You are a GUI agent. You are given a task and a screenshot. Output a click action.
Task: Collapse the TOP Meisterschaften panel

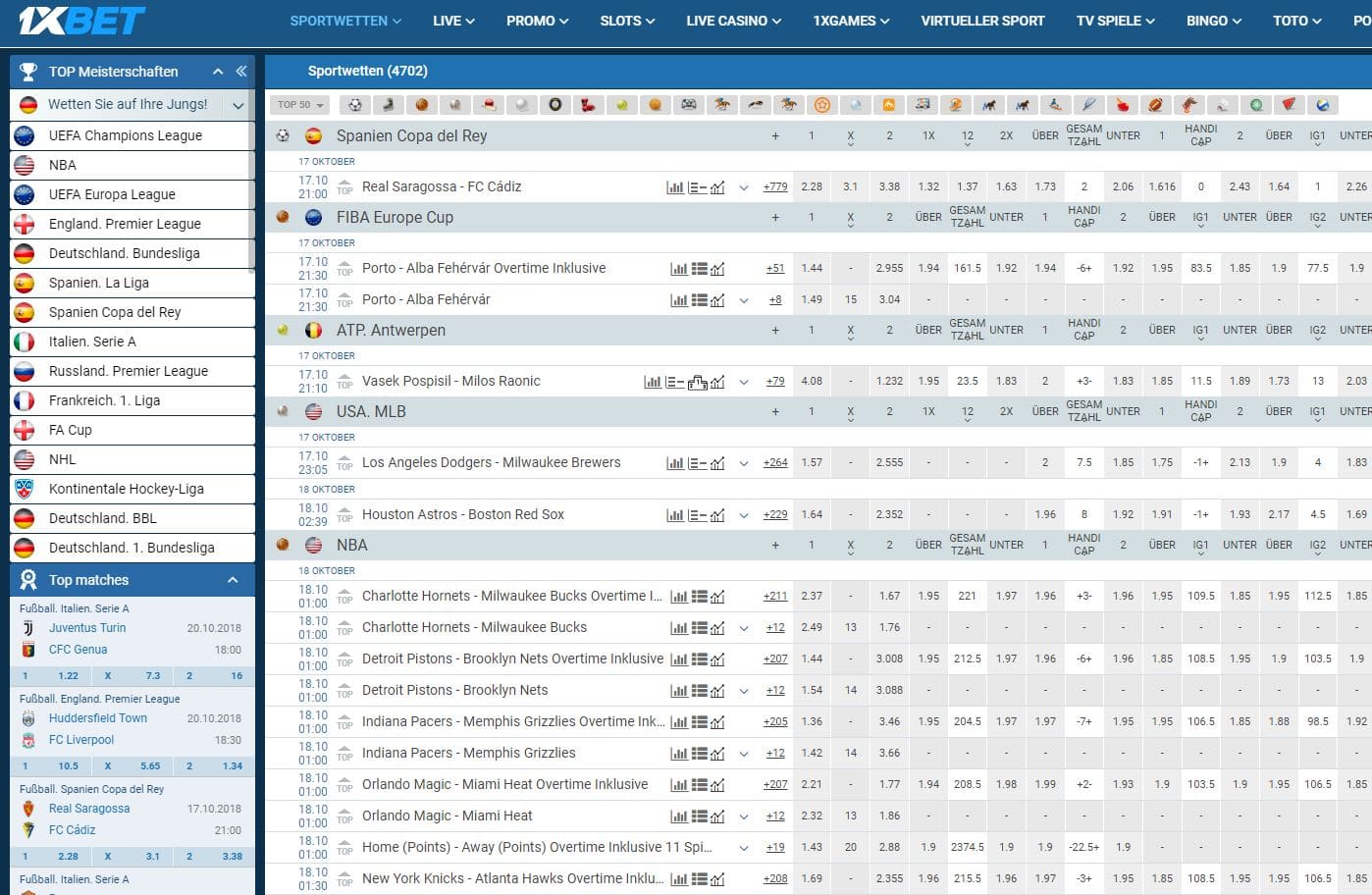[218, 71]
